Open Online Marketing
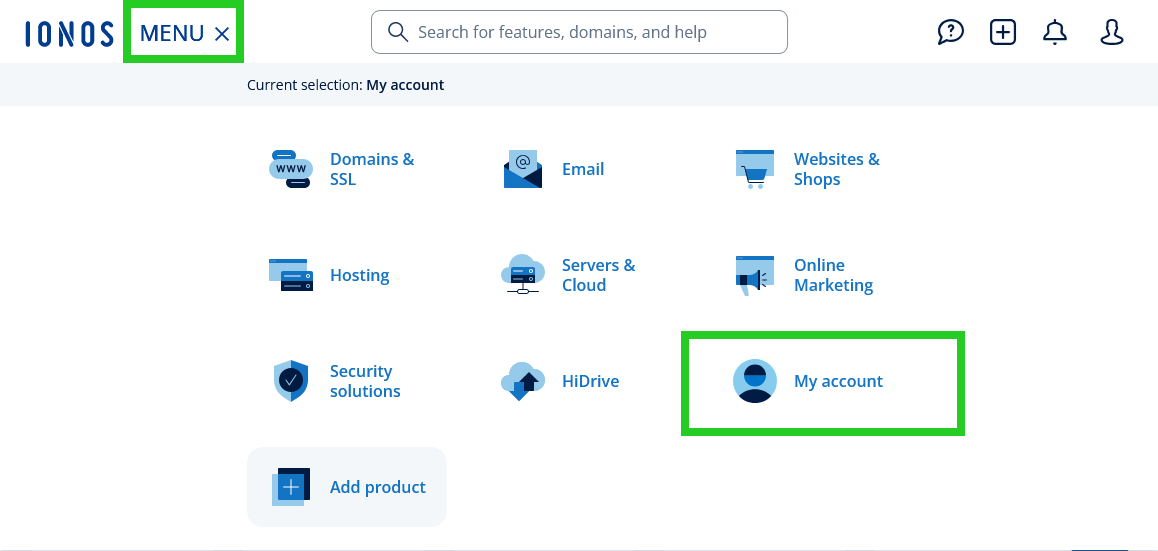The height and width of the screenshot is (551, 1158). [x=833, y=275]
